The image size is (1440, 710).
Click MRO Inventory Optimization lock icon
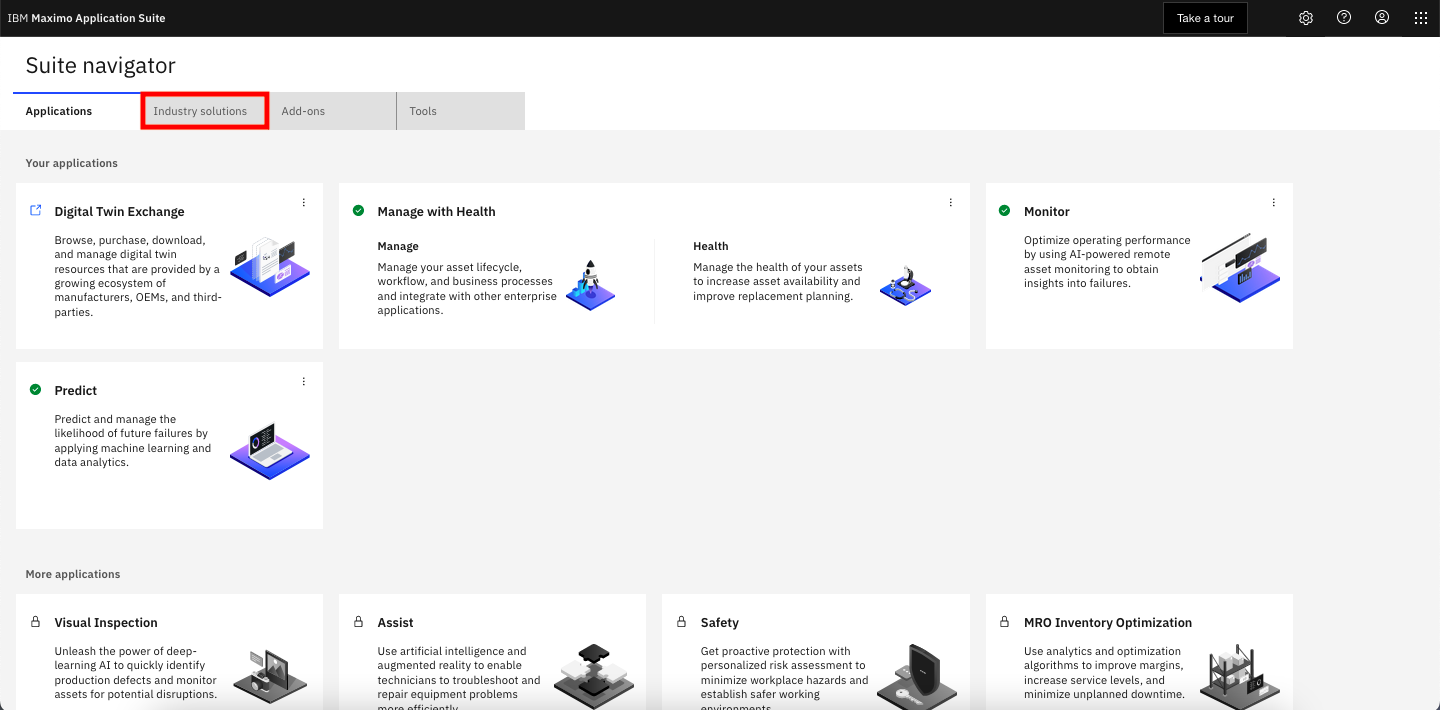[x=1005, y=622]
